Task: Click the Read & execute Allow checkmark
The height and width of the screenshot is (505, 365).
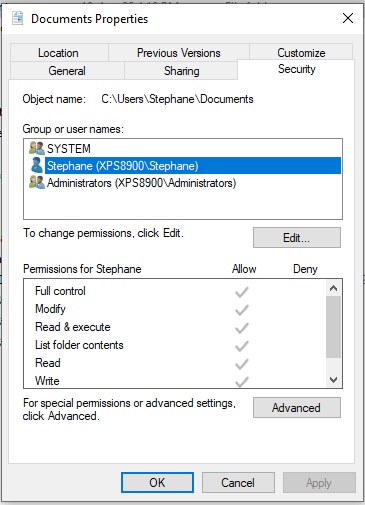Action: (242, 328)
